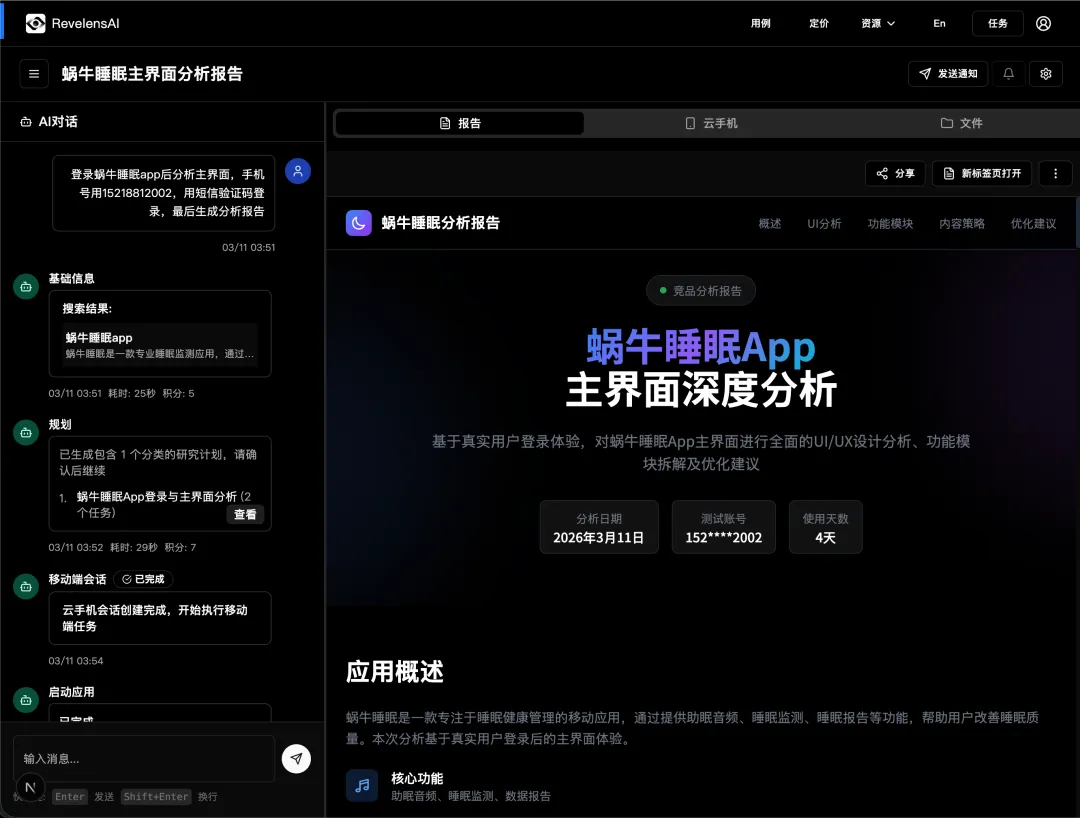Click the purple moon report logo
The width and height of the screenshot is (1080, 818).
click(x=359, y=223)
